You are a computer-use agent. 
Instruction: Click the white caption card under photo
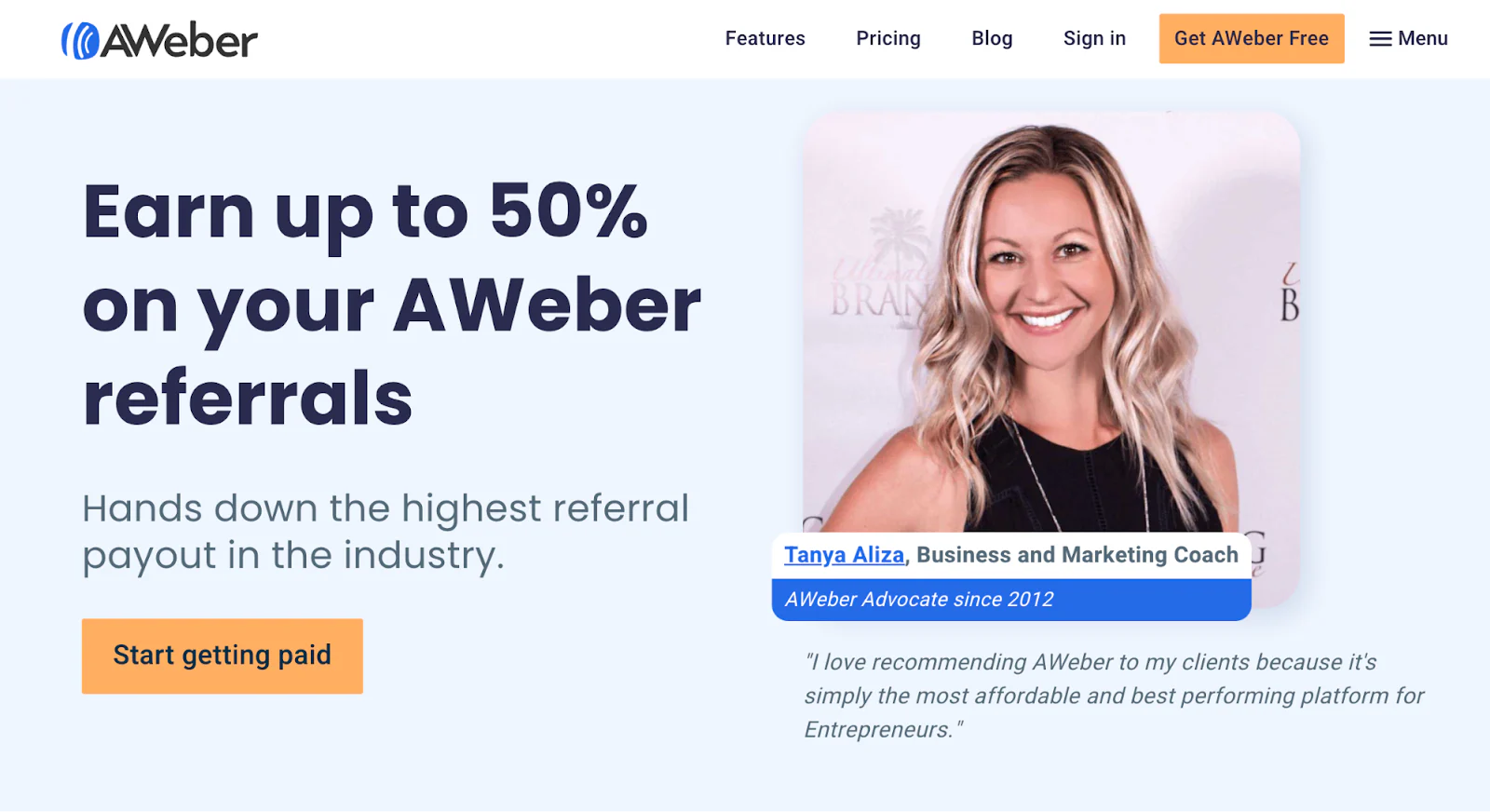pos(1010,555)
